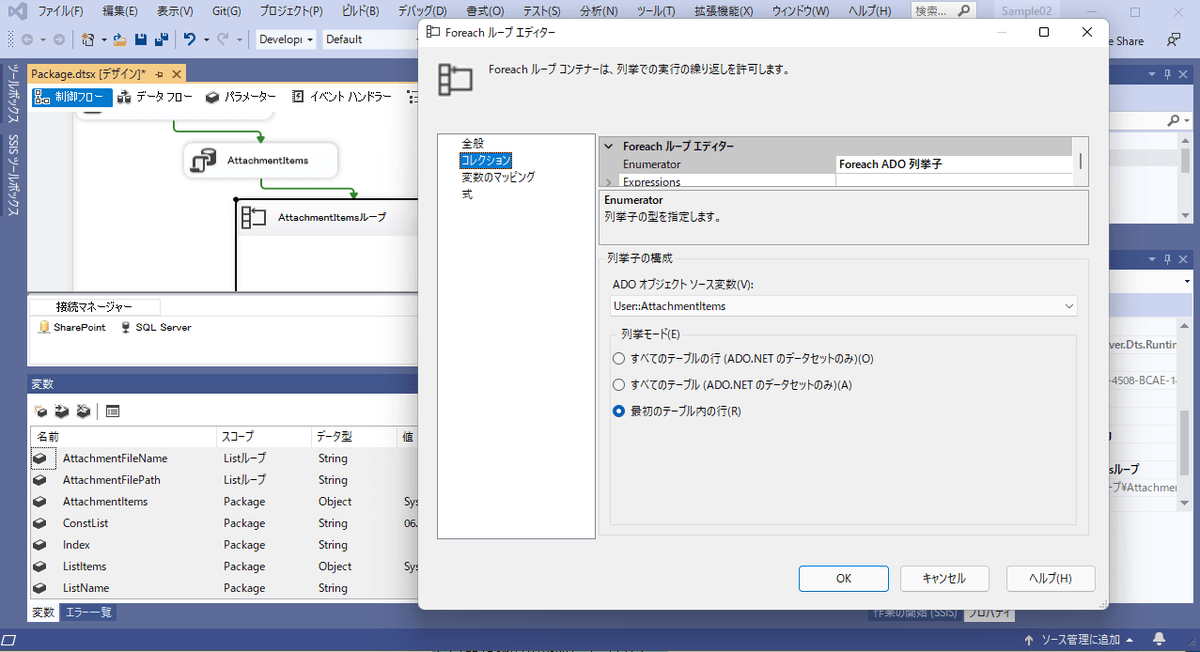Open the 制御フロー tab
Viewport: 1200px width, 652px height.
(71, 97)
